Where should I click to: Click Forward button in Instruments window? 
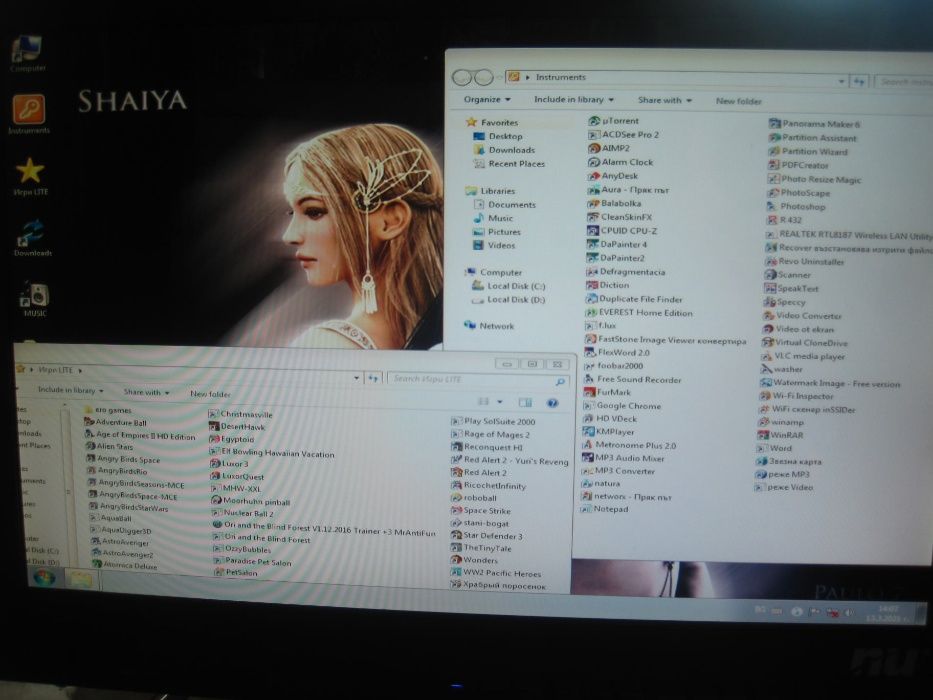[484, 77]
